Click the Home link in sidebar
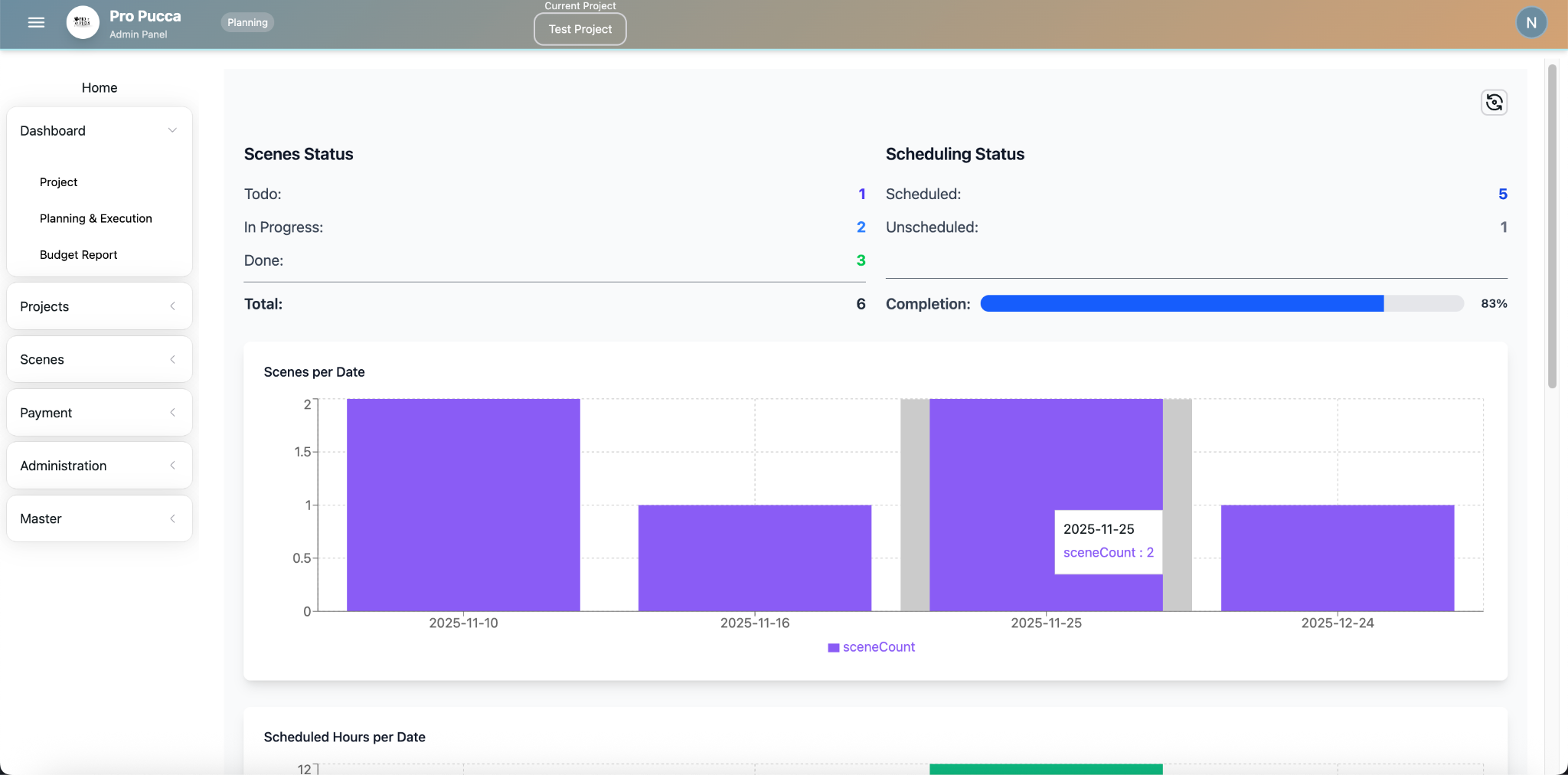1568x775 pixels. [x=100, y=88]
